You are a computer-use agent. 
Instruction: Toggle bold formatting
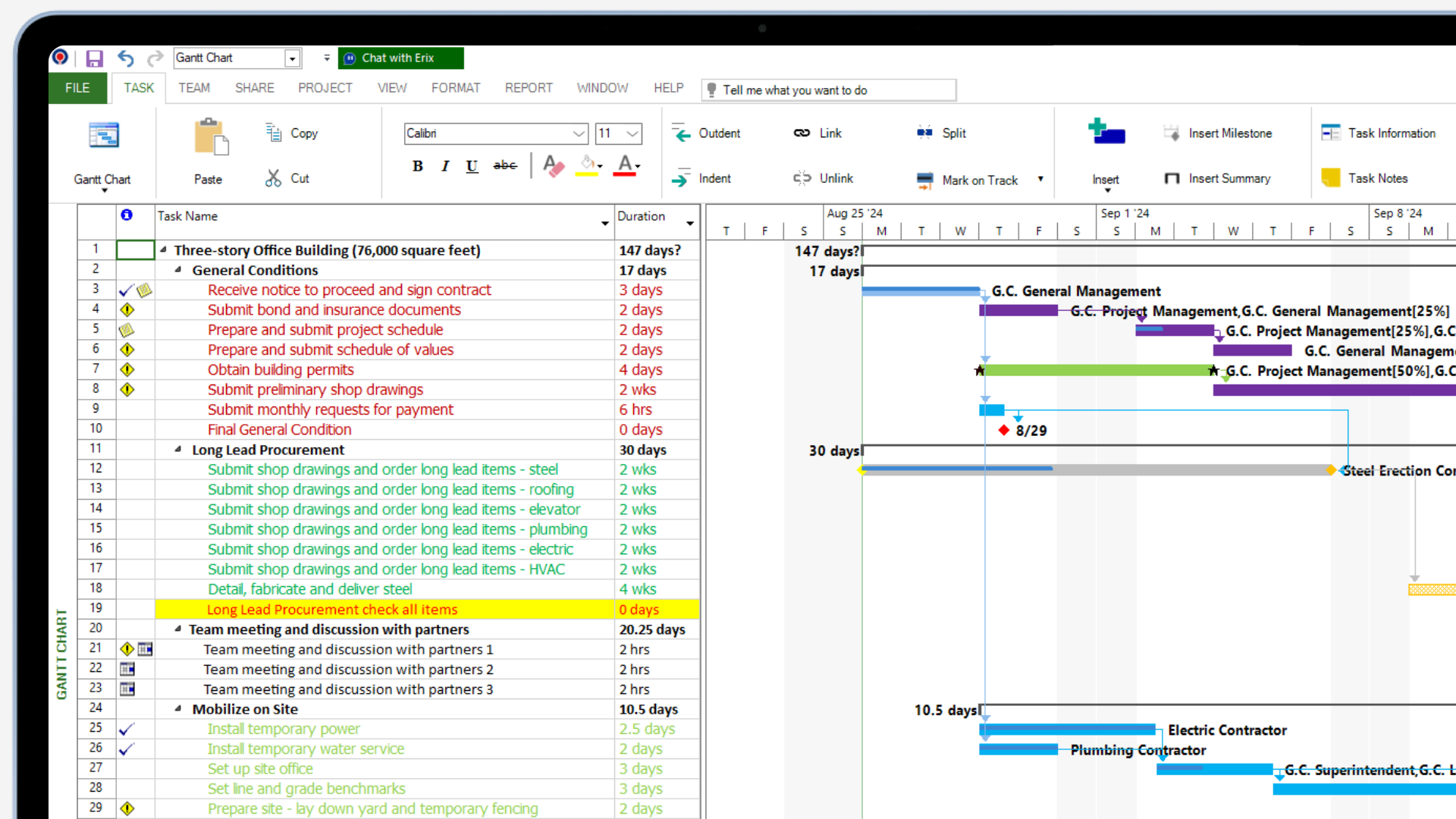coord(417,166)
